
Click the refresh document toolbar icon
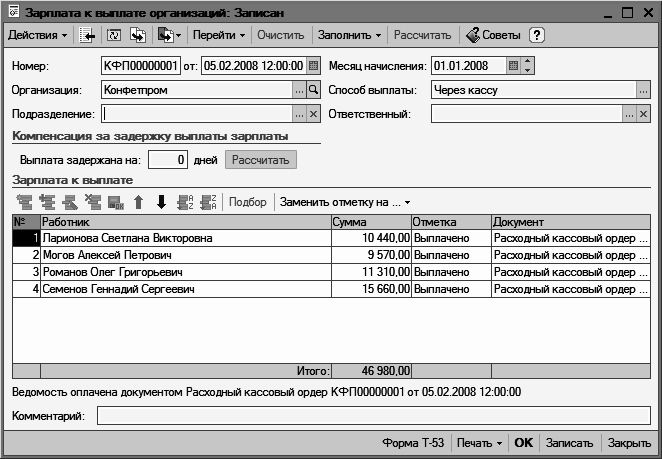(114, 35)
